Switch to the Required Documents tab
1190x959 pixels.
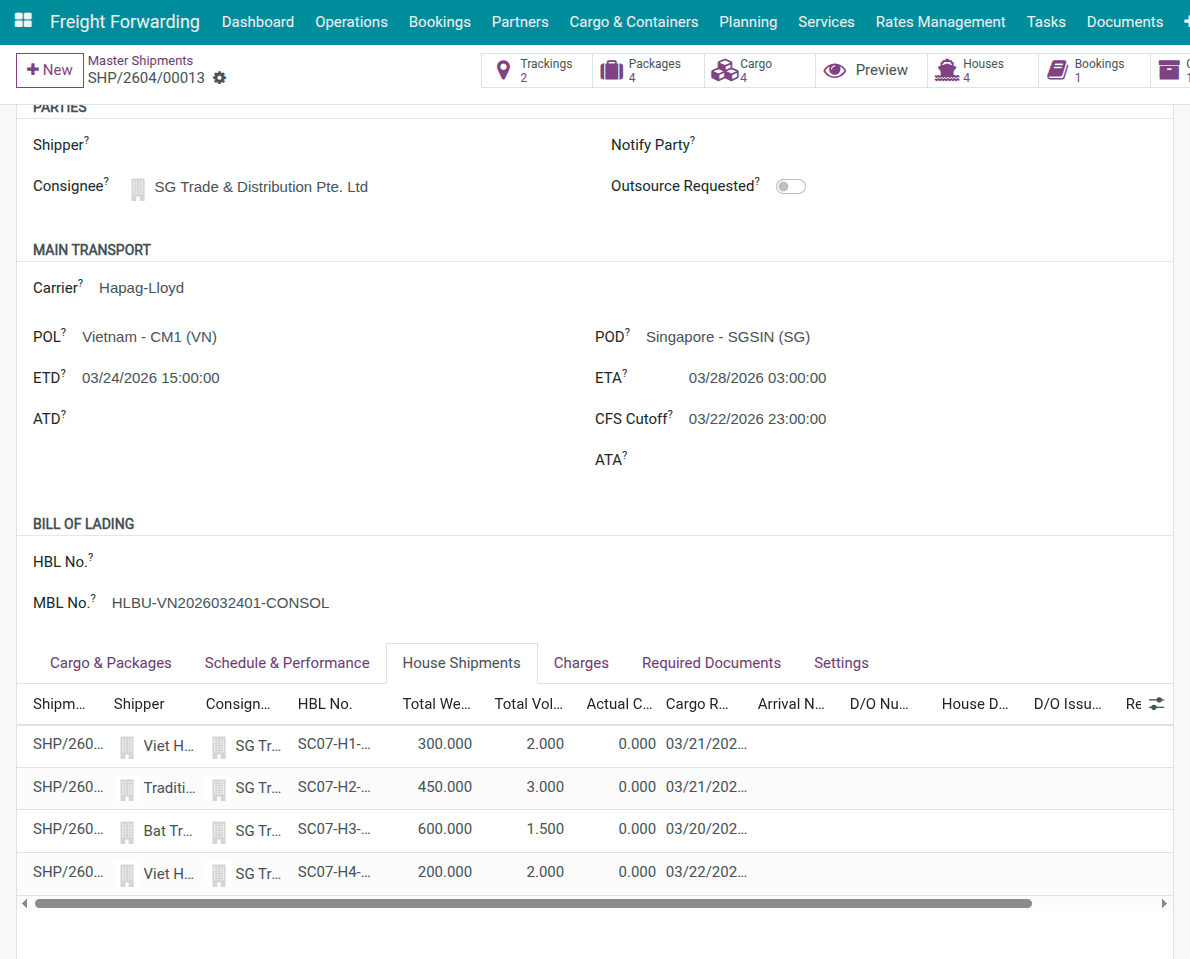click(x=711, y=663)
